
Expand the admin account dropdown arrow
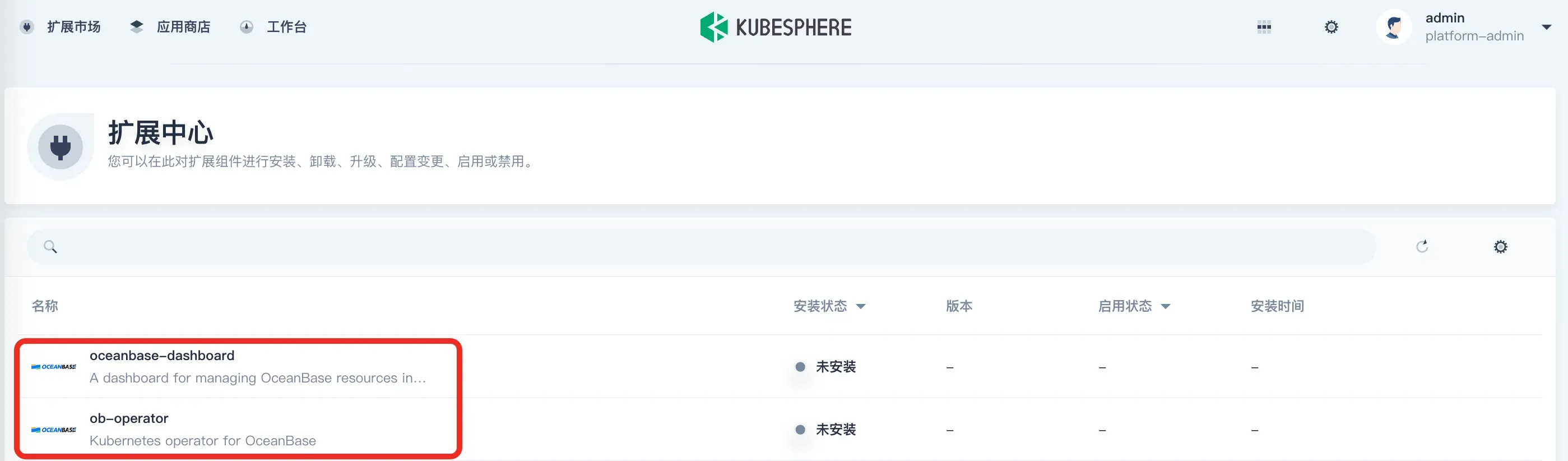(x=1546, y=27)
